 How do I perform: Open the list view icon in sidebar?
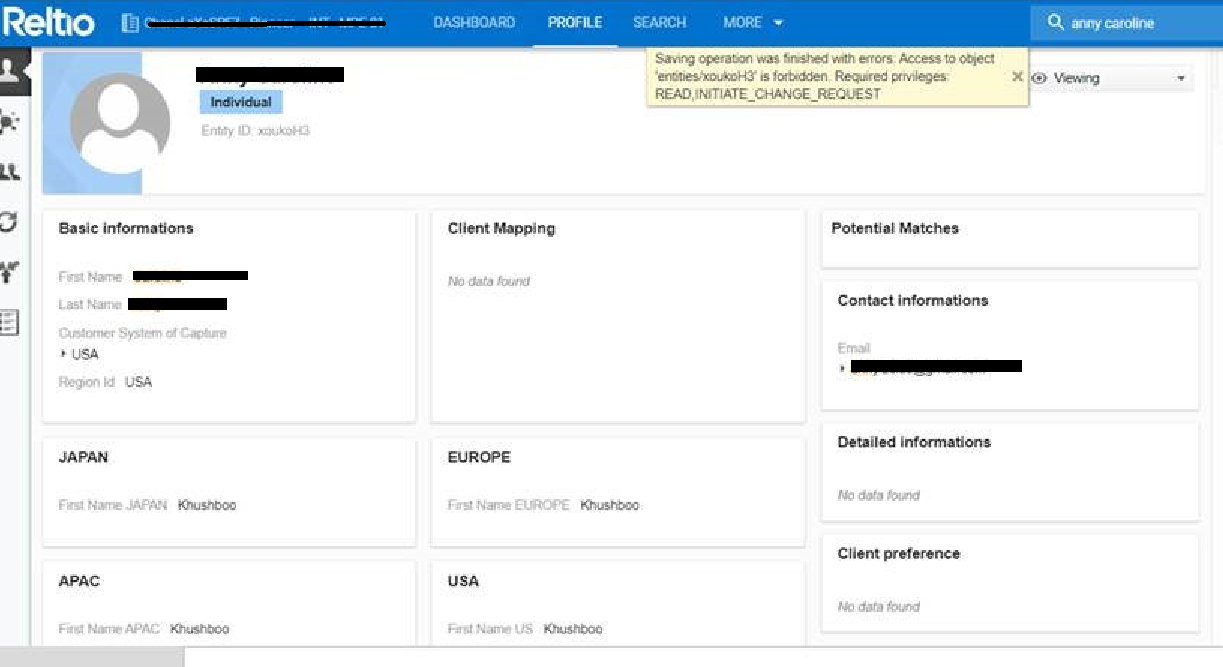pyautogui.click(x=9, y=321)
